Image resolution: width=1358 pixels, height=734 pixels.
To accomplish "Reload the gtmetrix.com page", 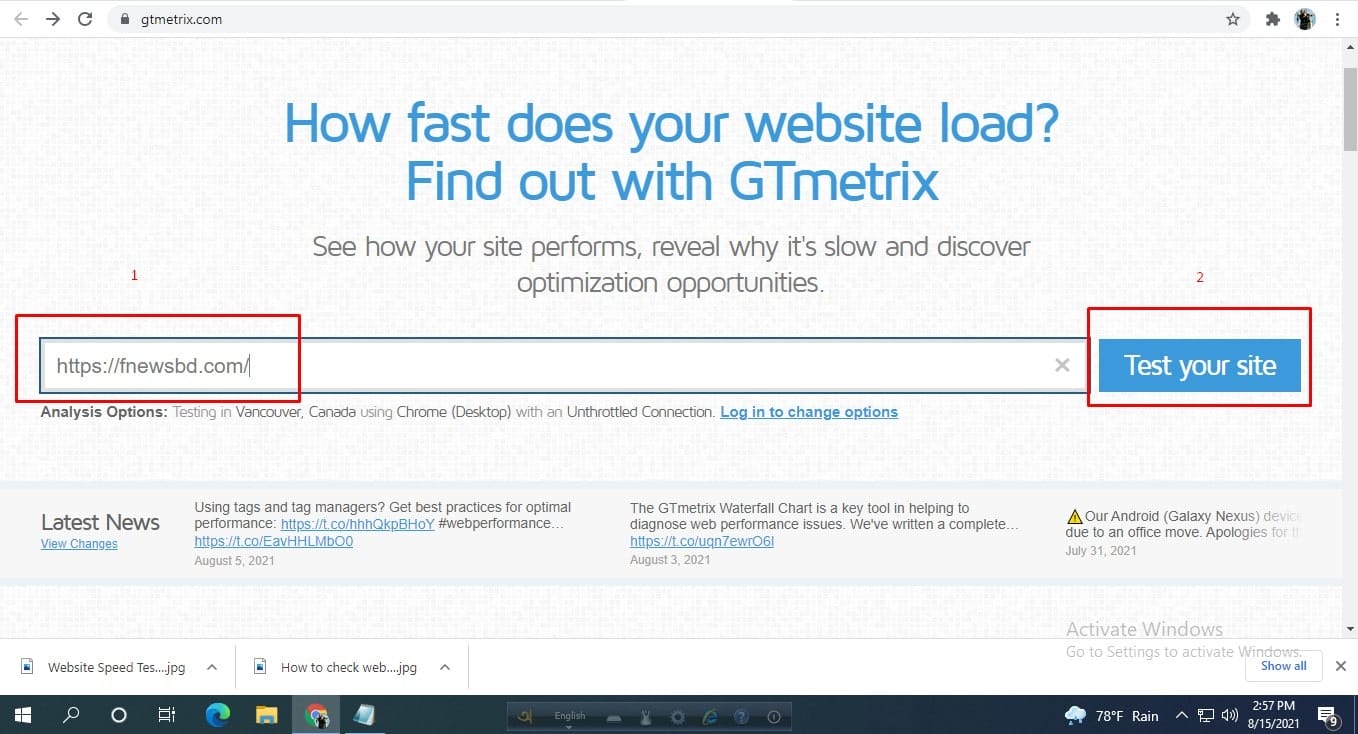I will [86, 19].
